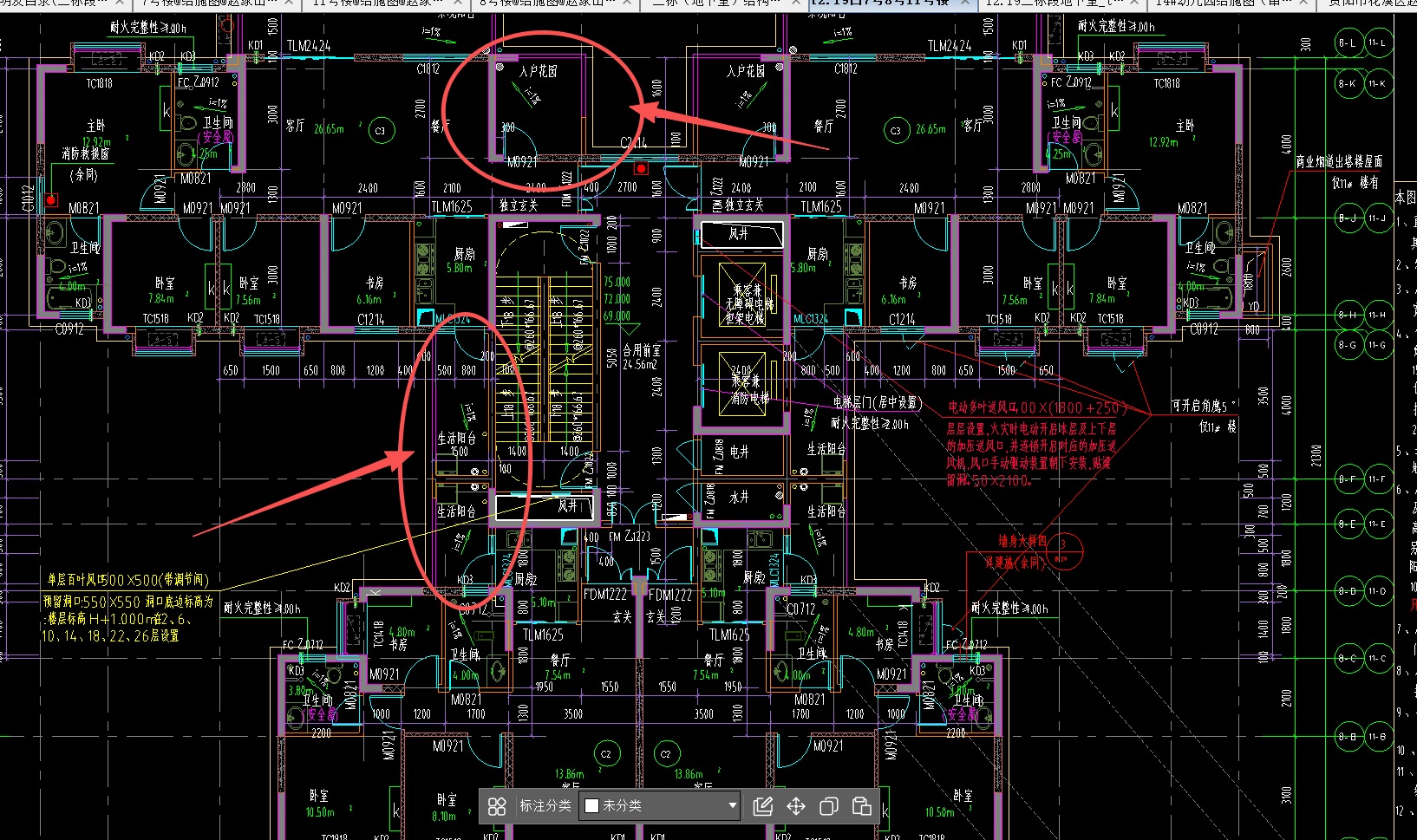The image size is (1417, 840).
Task: Click the 11-E grid axis bubble
Action: tap(1377, 524)
